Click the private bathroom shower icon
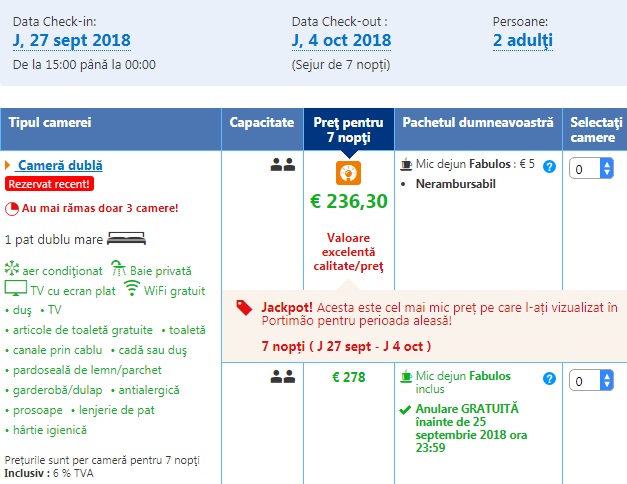Screen dimensions: 627x484 tap(118, 270)
